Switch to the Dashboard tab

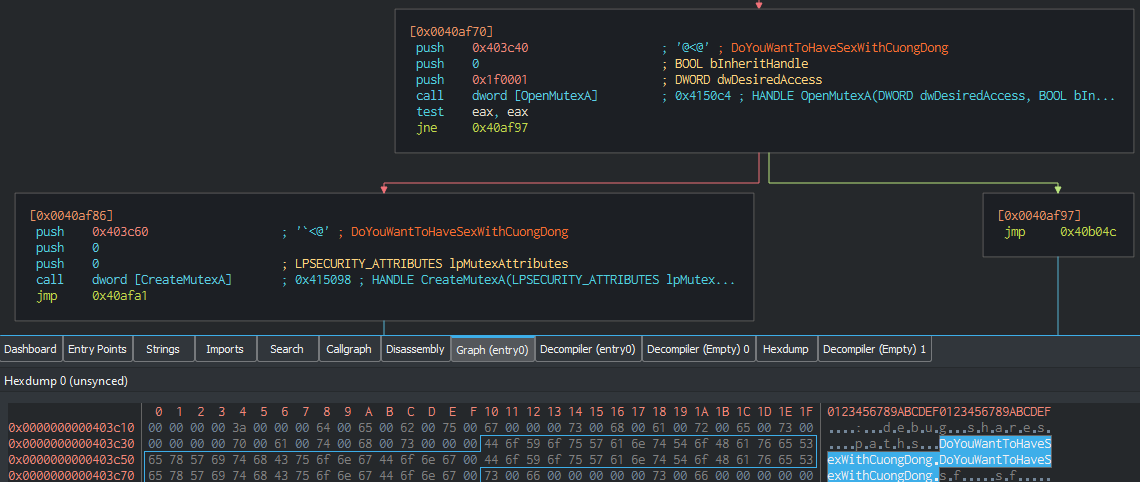pyautogui.click(x=30, y=349)
